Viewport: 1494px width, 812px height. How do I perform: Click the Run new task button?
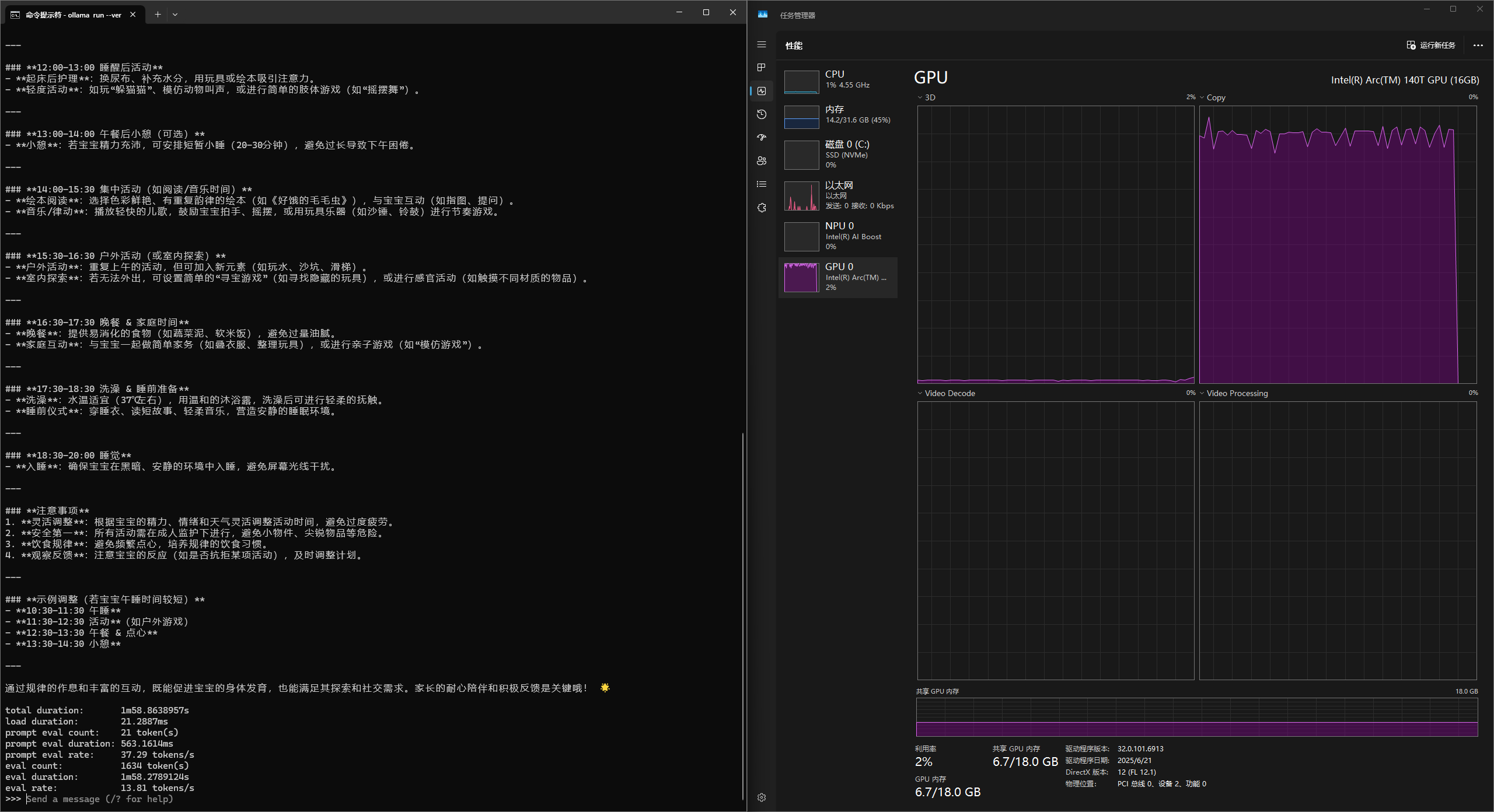(1431, 45)
